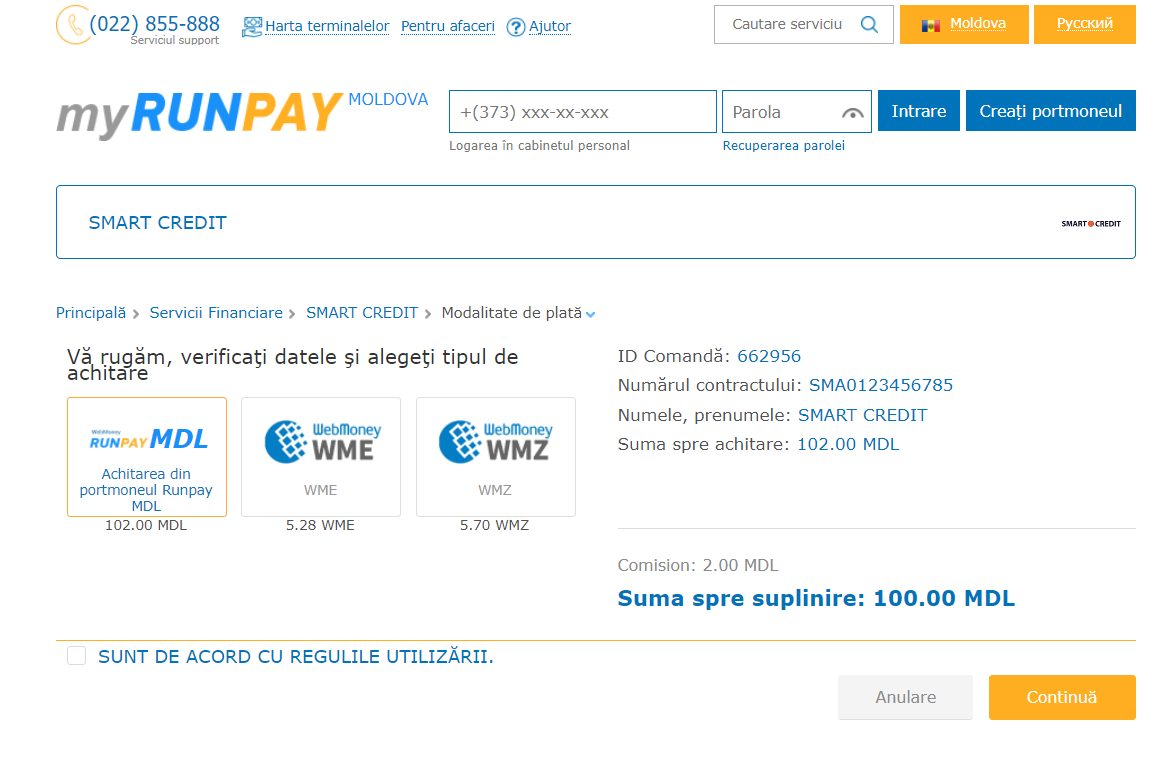The width and height of the screenshot is (1172, 762).
Task: Click the phone support icon
Action: (x=73, y=25)
